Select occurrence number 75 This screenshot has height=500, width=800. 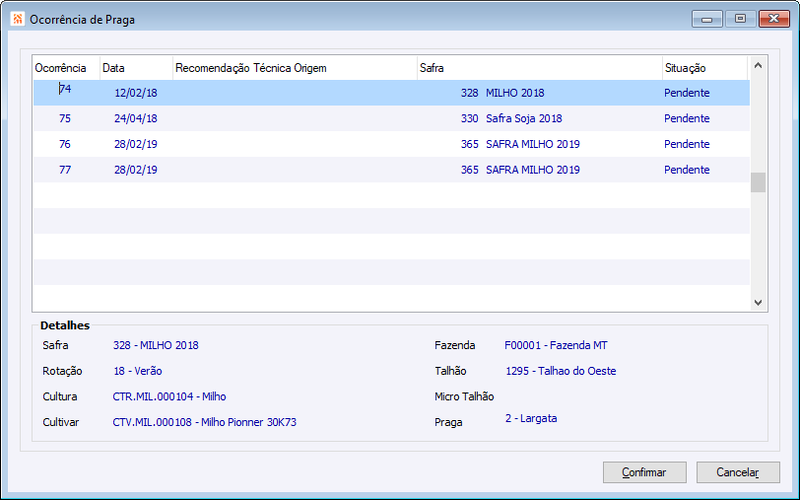coord(65,118)
